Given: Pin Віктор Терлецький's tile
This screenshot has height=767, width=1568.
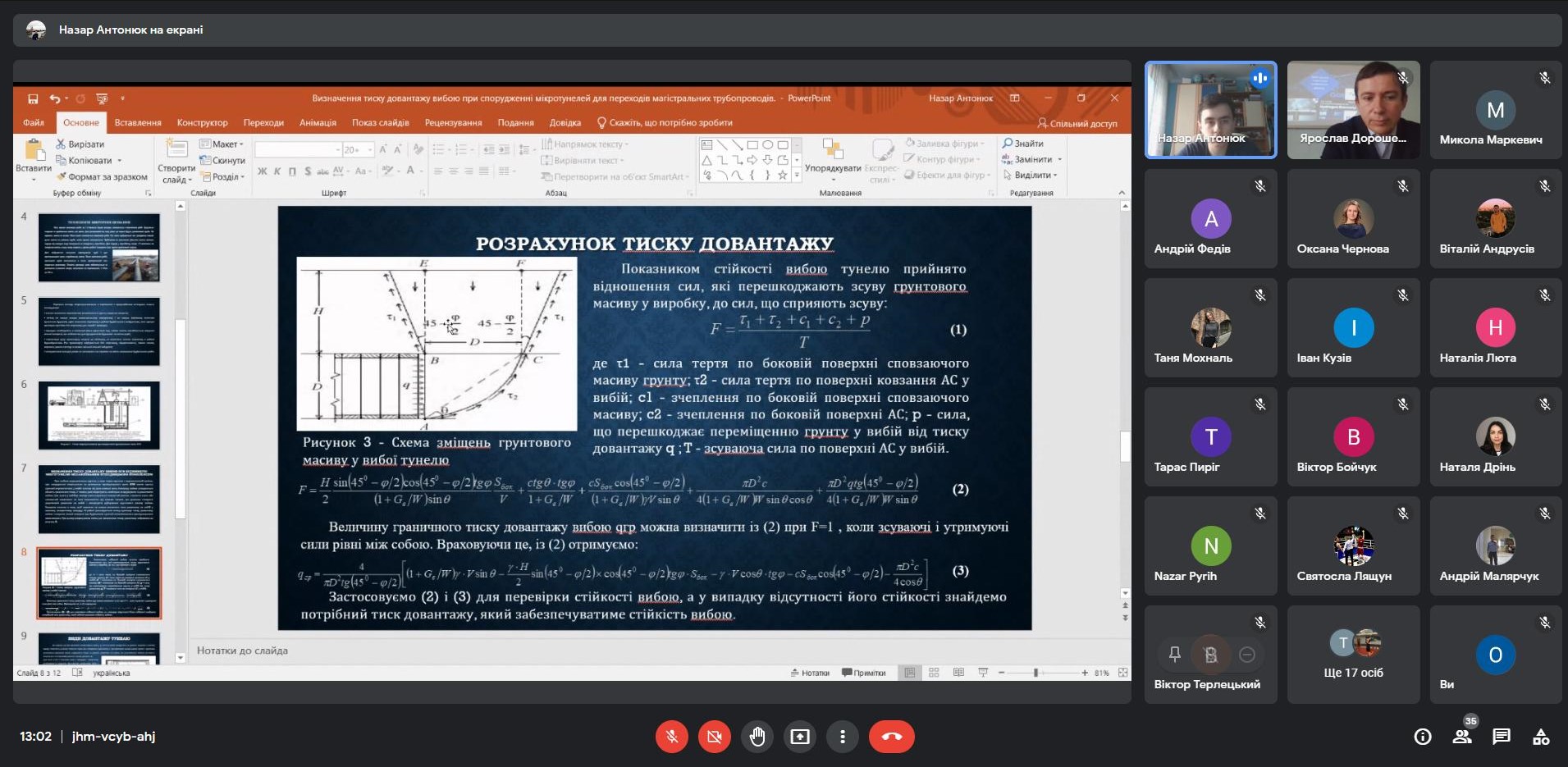Looking at the screenshot, I should point(1174,655).
